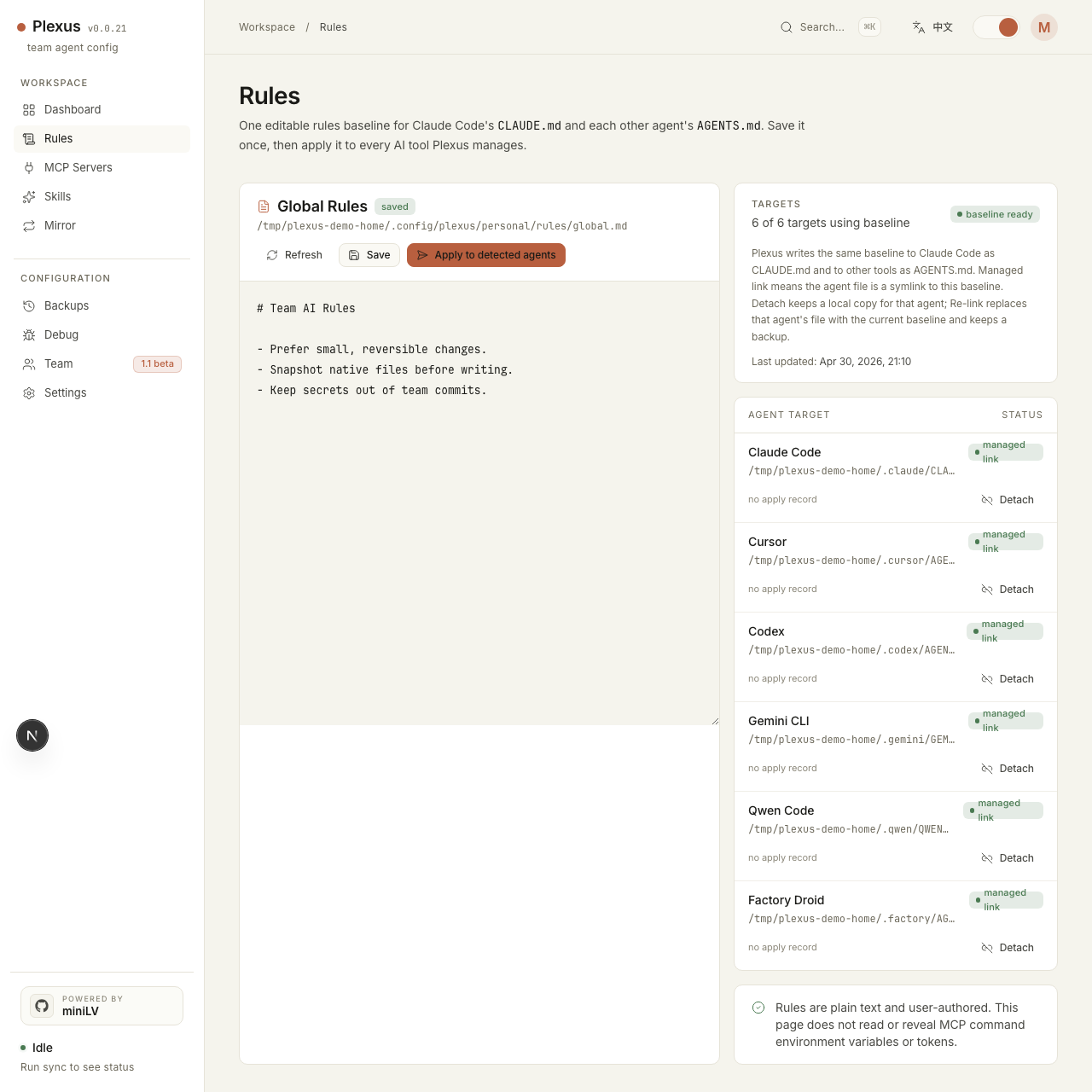This screenshot has width=1092, height=1092.
Task: Open the M user avatar
Action: [x=1044, y=27]
